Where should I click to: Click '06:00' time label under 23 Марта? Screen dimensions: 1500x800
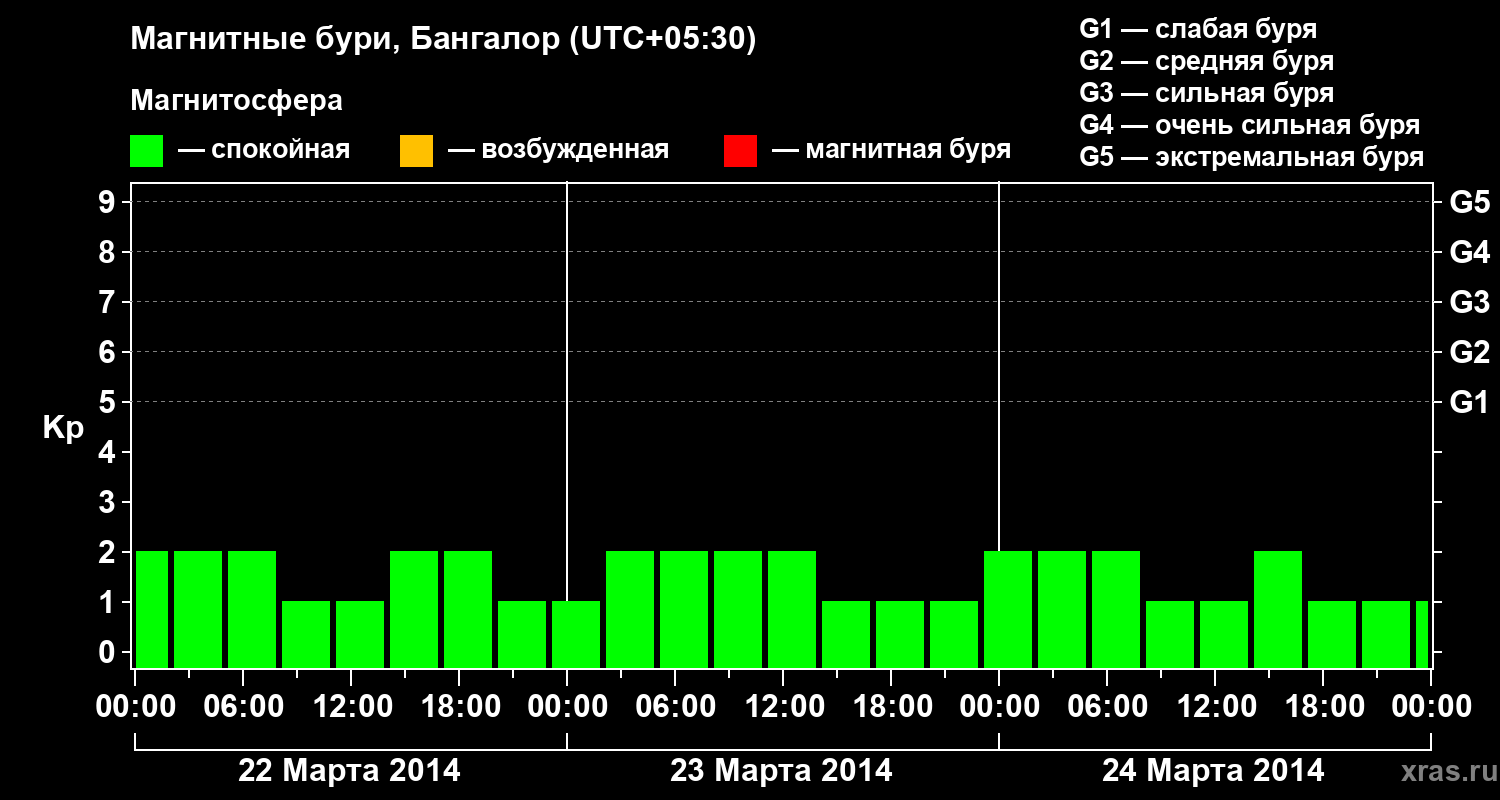(675, 707)
